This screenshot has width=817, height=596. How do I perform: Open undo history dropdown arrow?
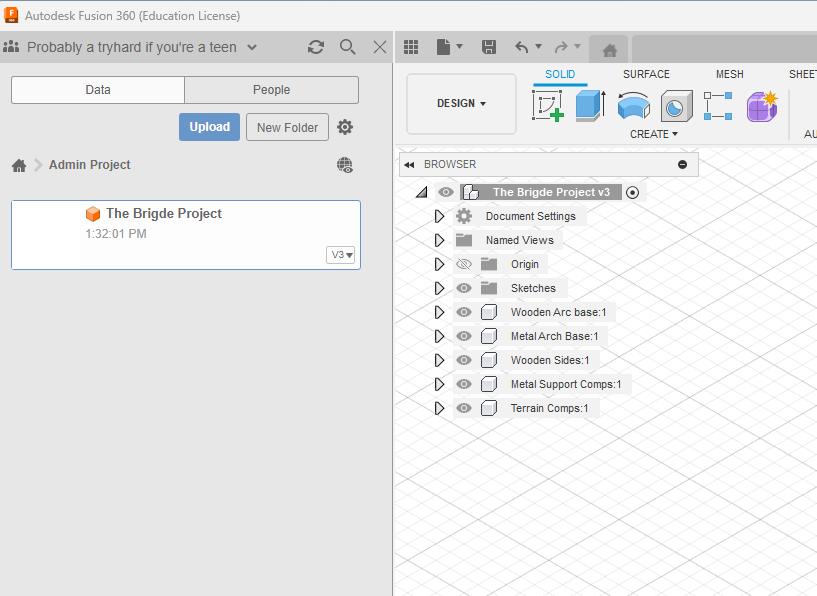(539, 46)
